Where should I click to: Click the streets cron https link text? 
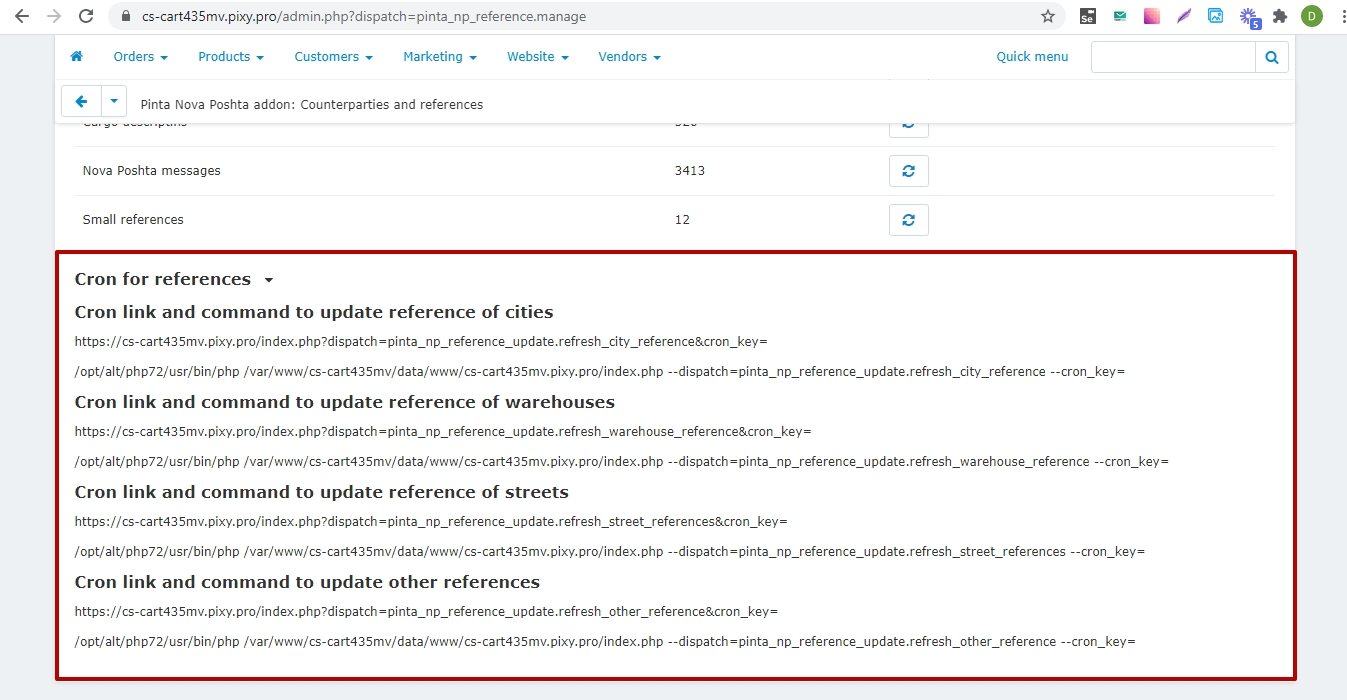431,522
